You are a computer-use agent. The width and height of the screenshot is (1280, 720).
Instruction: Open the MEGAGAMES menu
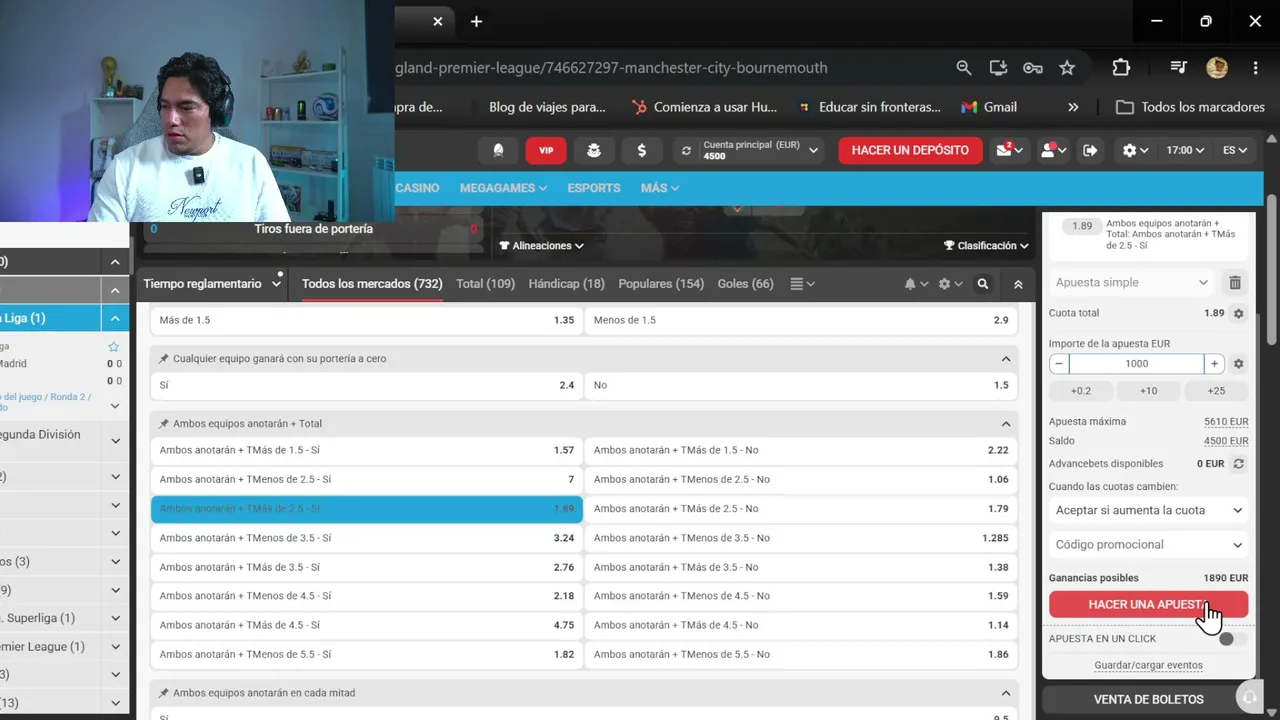point(503,188)
